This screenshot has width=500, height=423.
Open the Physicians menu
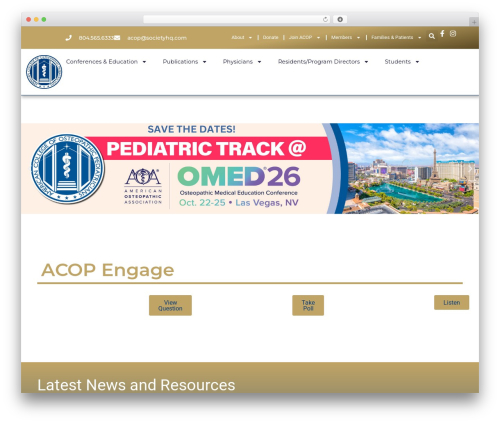click(238, 62)
